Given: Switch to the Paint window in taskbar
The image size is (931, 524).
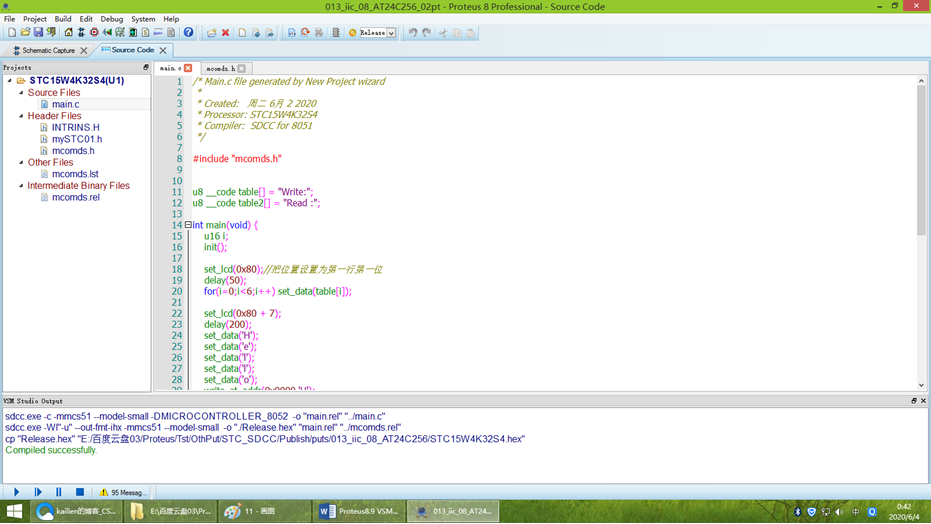Looking at the screenshot, I should pyautogui.click(x=264, y=511).
